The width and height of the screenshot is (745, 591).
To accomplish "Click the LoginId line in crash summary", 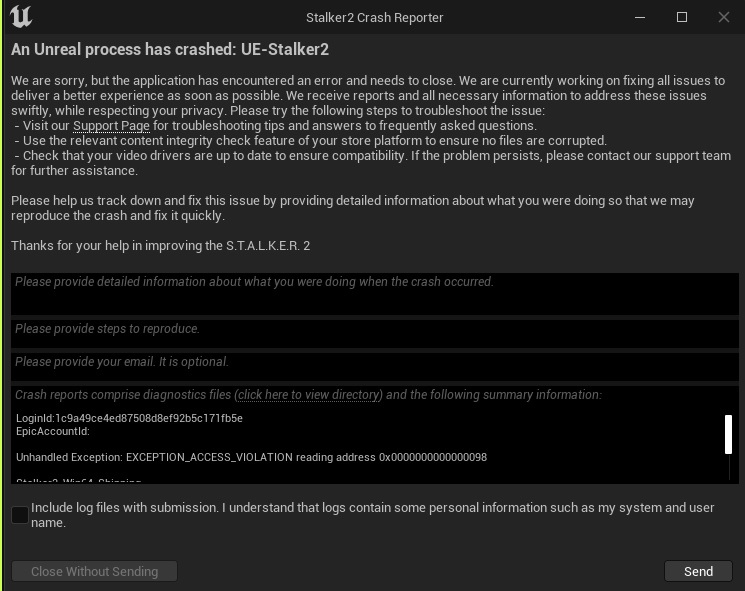I will click(129, 418).
